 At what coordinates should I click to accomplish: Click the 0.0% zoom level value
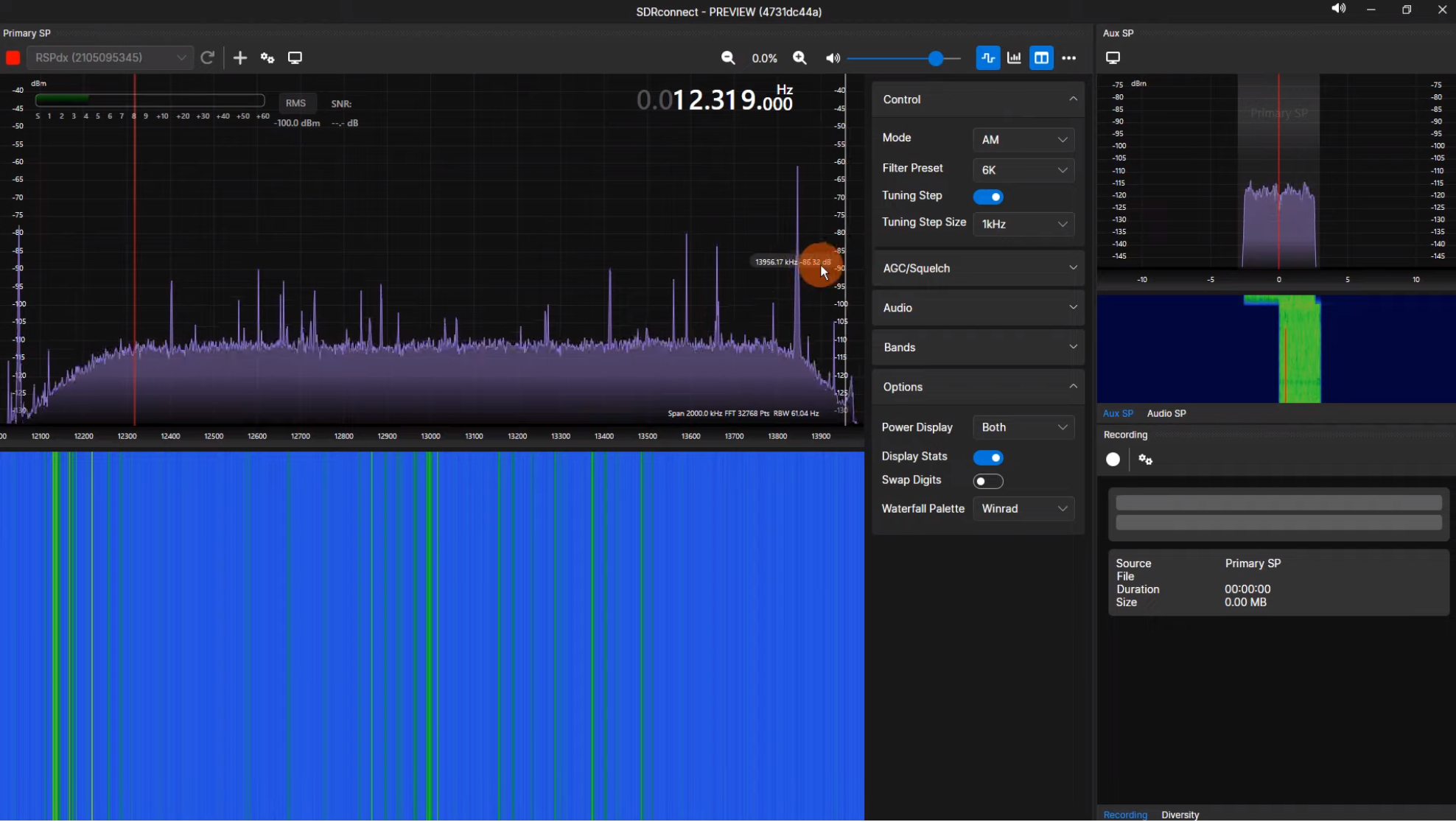tap(764, 58)
